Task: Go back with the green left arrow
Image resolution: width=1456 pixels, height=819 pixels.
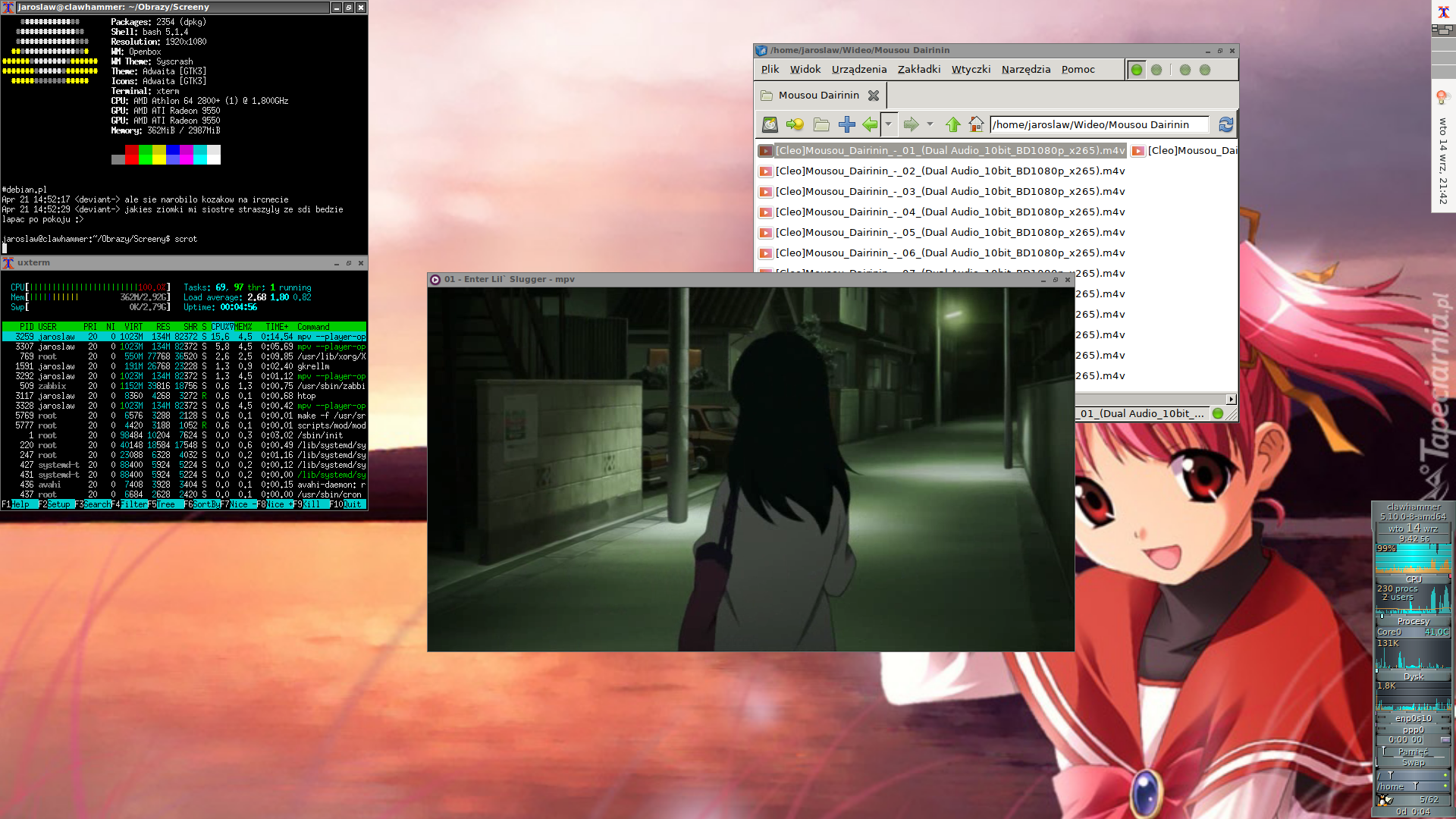Action: [870, 124]
